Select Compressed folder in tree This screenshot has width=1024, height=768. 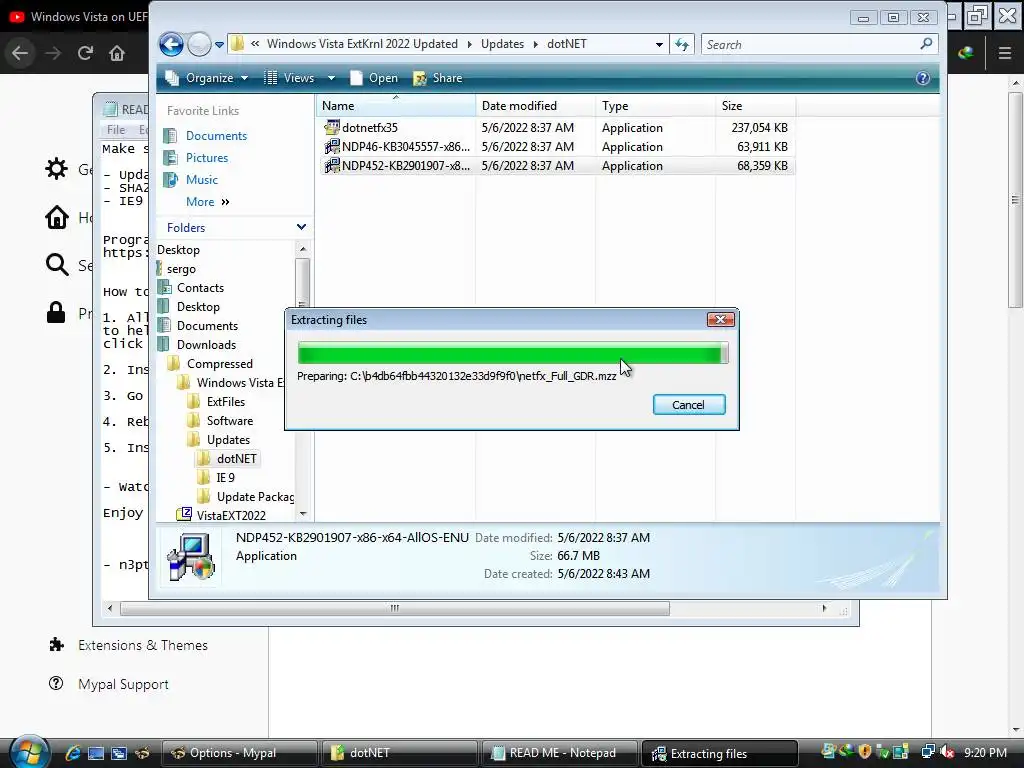(x=219, y=364)
